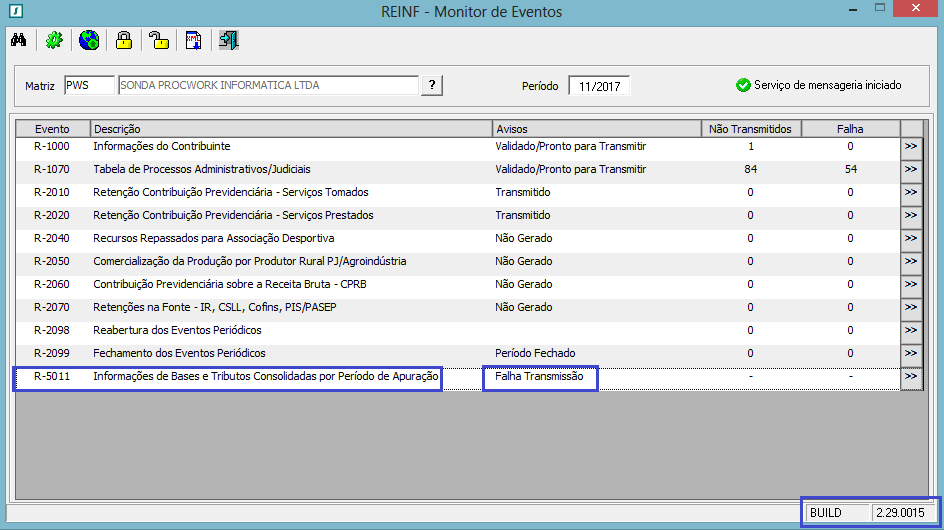Select the R-2010 Serviços Tomados row
Screen dimensions: 944x530
click(230, 192)
